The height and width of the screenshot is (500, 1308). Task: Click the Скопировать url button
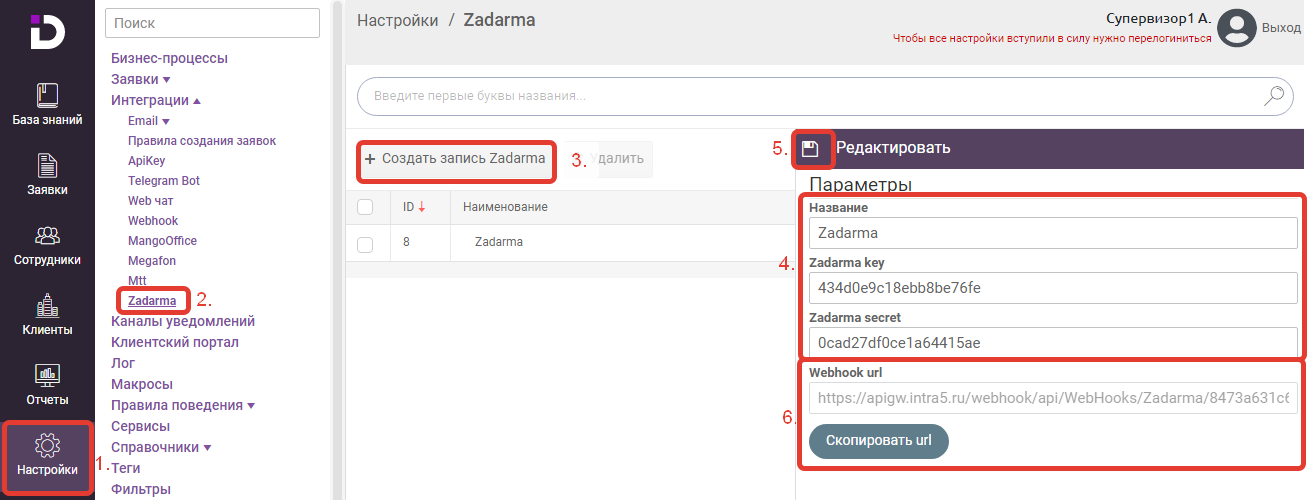[878, 442]
